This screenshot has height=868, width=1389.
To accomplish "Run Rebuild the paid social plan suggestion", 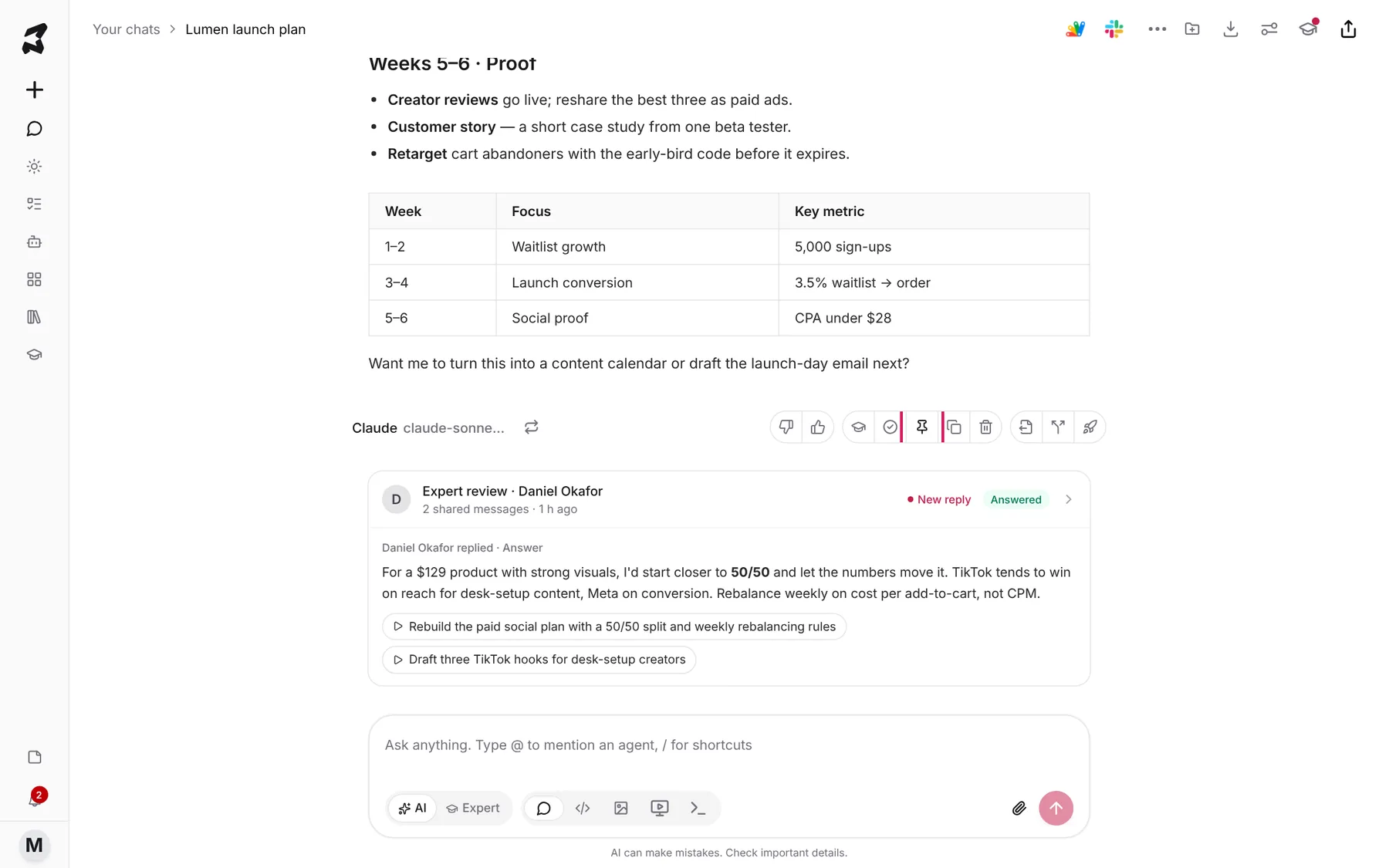I will [x=614, y=627].
